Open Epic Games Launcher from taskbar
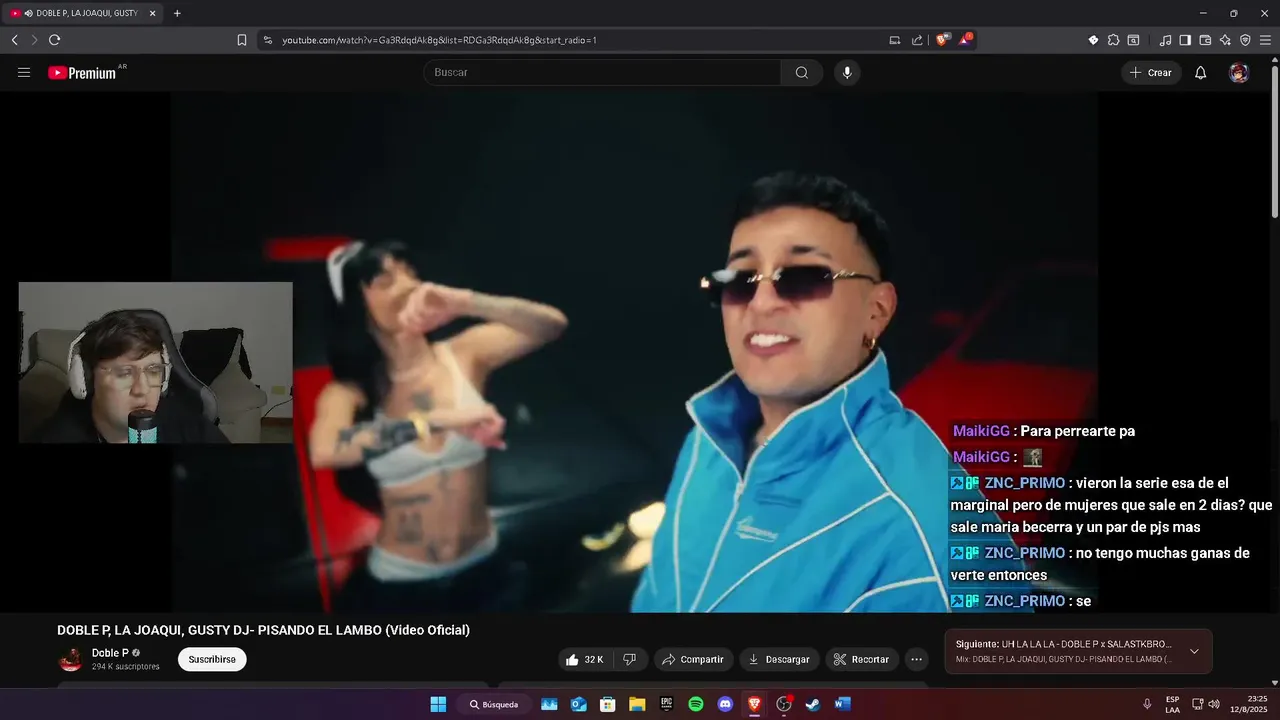The width and height of the screenshot is (1280, 720). [666, 704]
